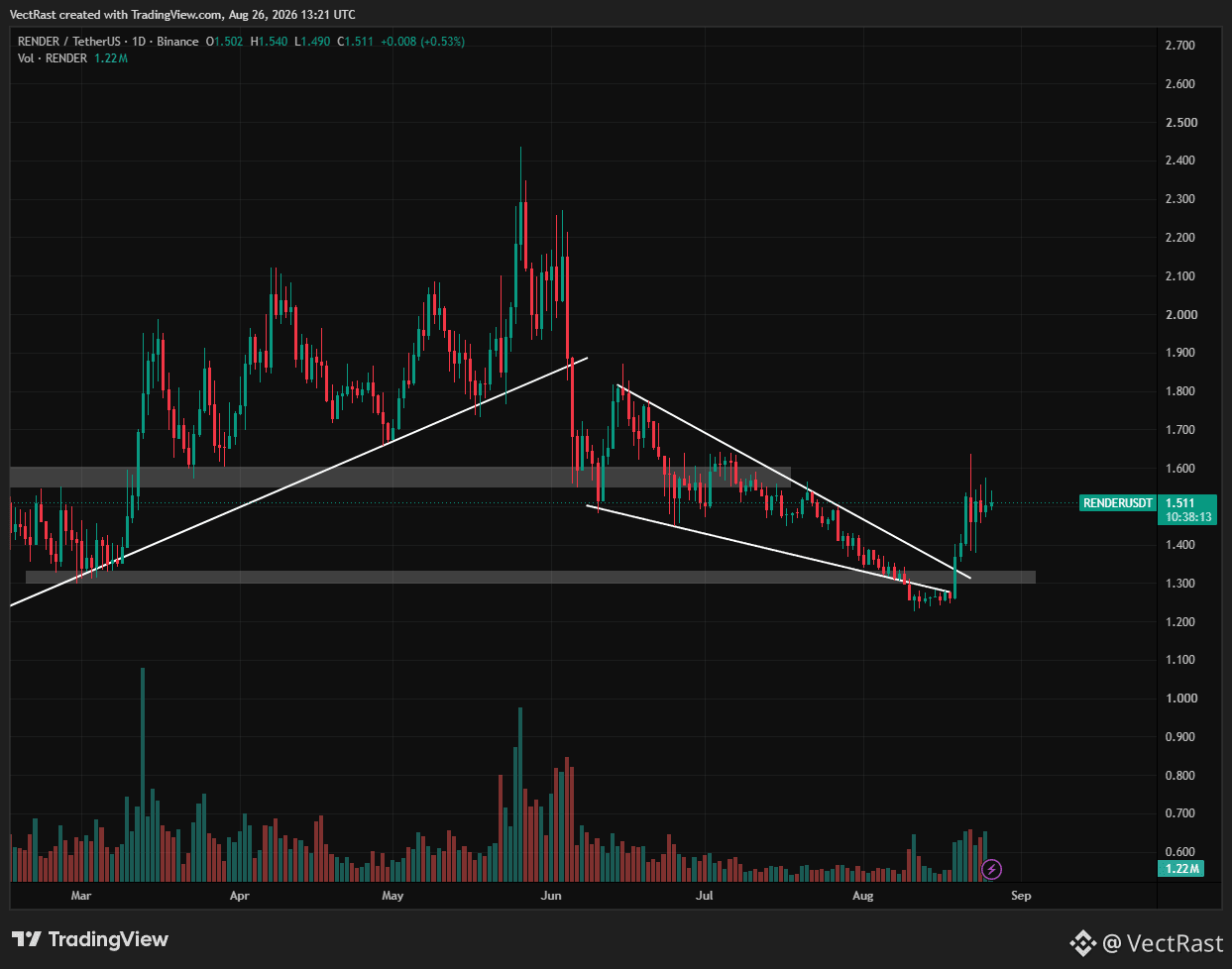Viewport: 1232px width, 969px height.
Task: Click the May label on time axis
Action: click(x=392, y=896)
